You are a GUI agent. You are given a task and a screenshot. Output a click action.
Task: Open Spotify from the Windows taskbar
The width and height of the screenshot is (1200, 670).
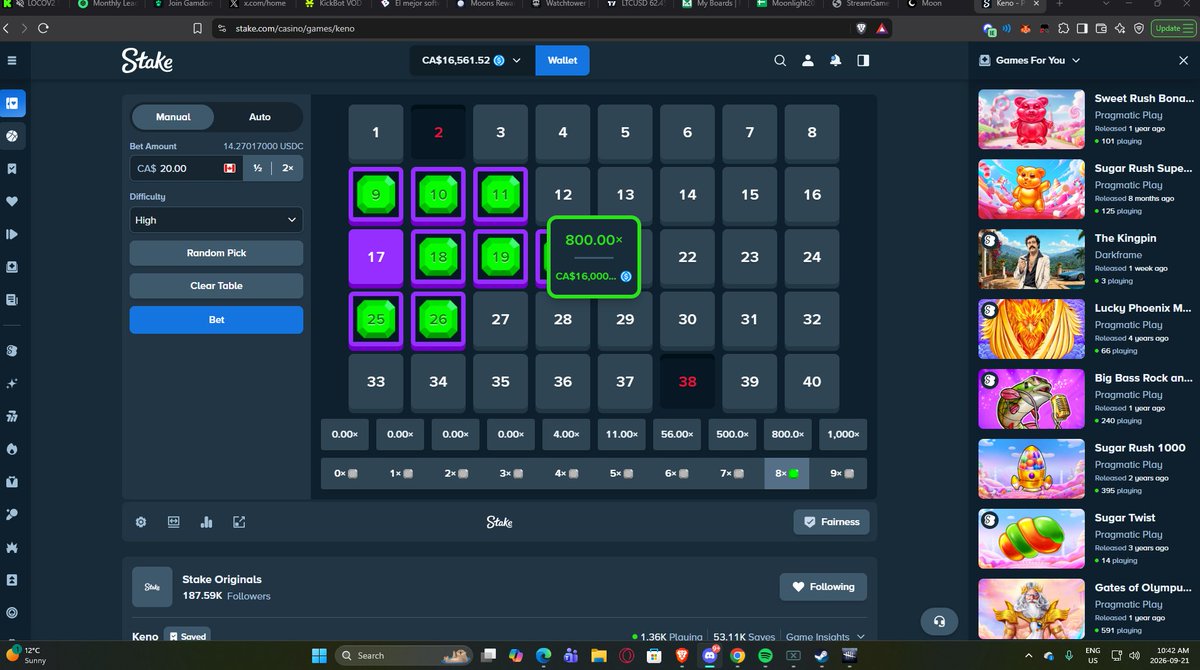point(765,655)
